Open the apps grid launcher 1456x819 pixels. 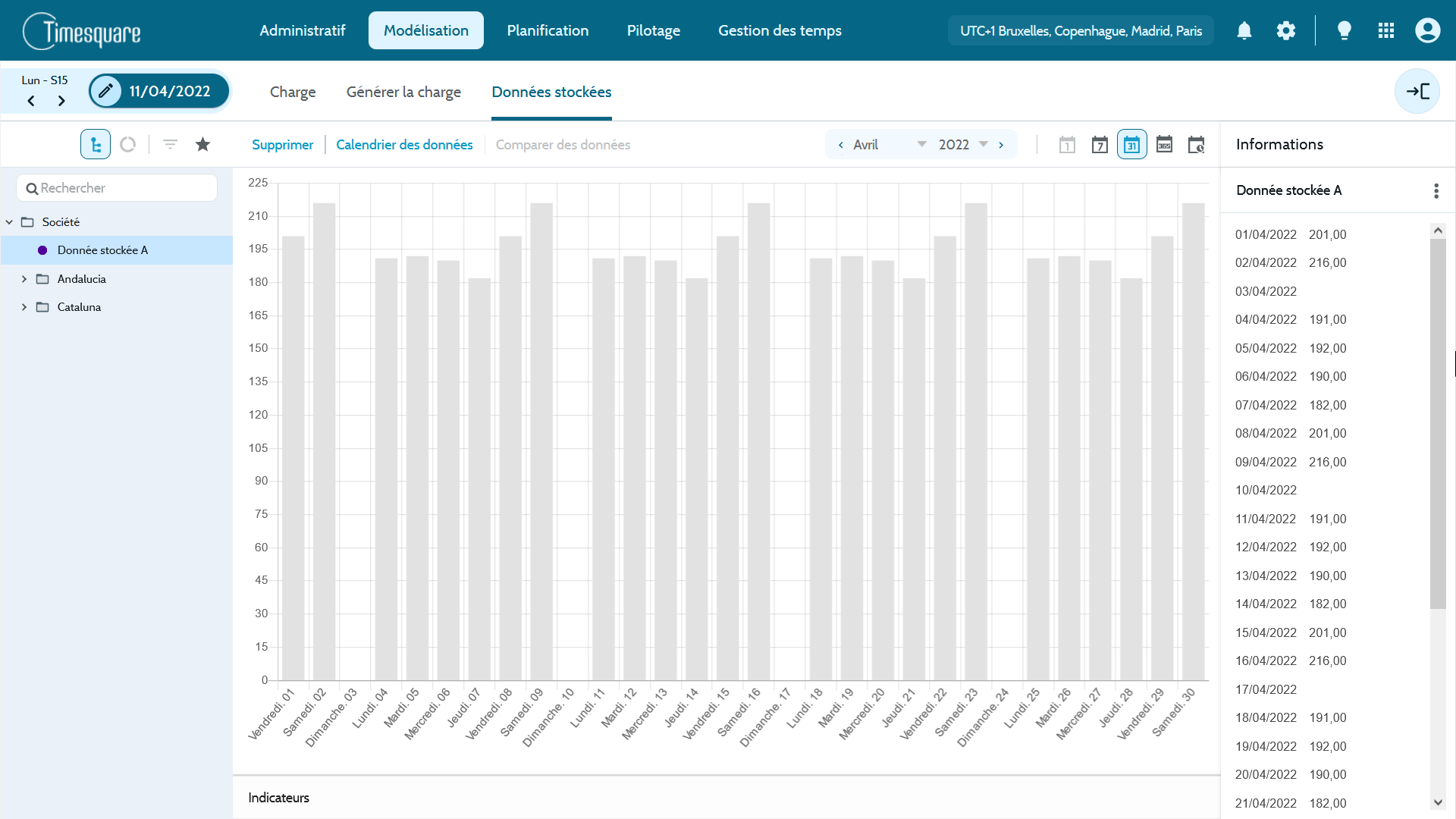click(1386, 30)
